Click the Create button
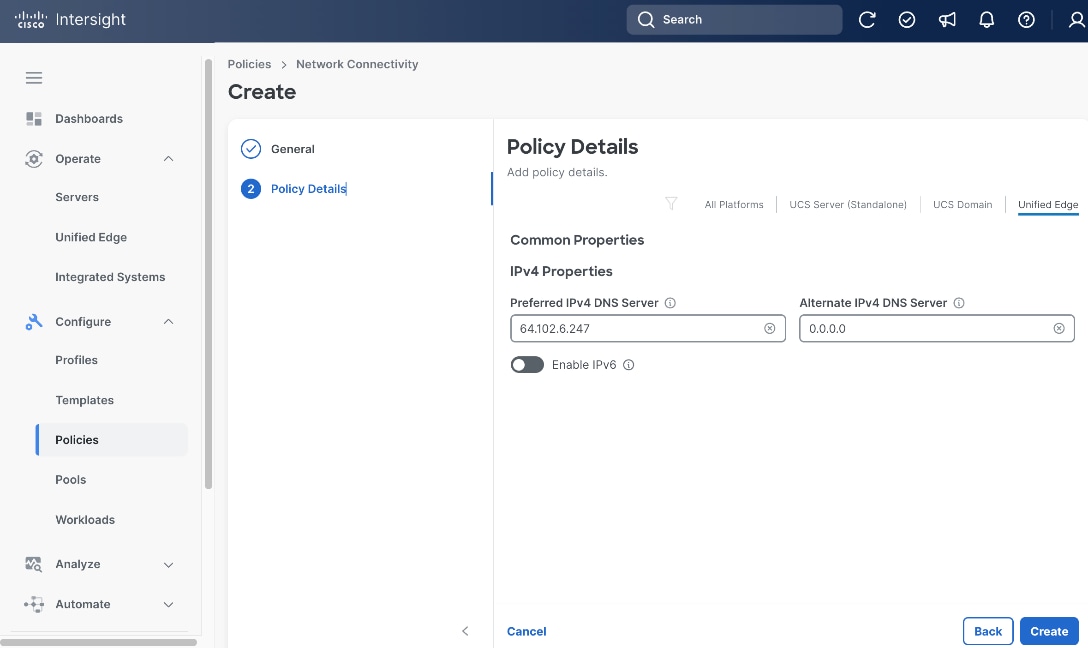Image resolution: width=1088 pixels, height=648 pixels. (x=1048, y=631)
